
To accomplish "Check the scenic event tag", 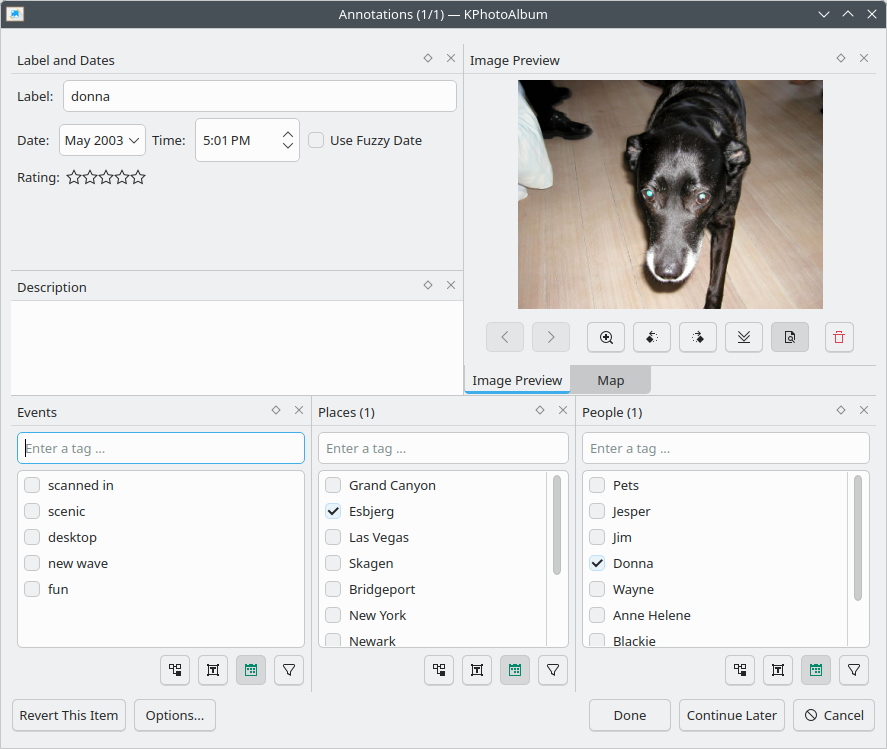I will 32,511.
